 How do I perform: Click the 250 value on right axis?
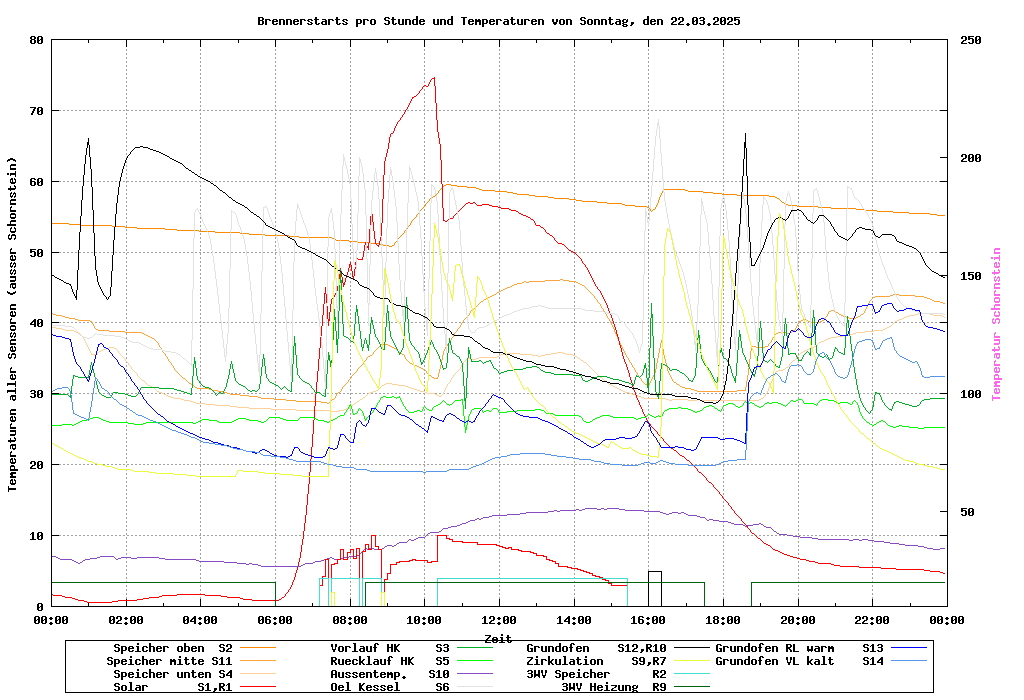[971, 40]
